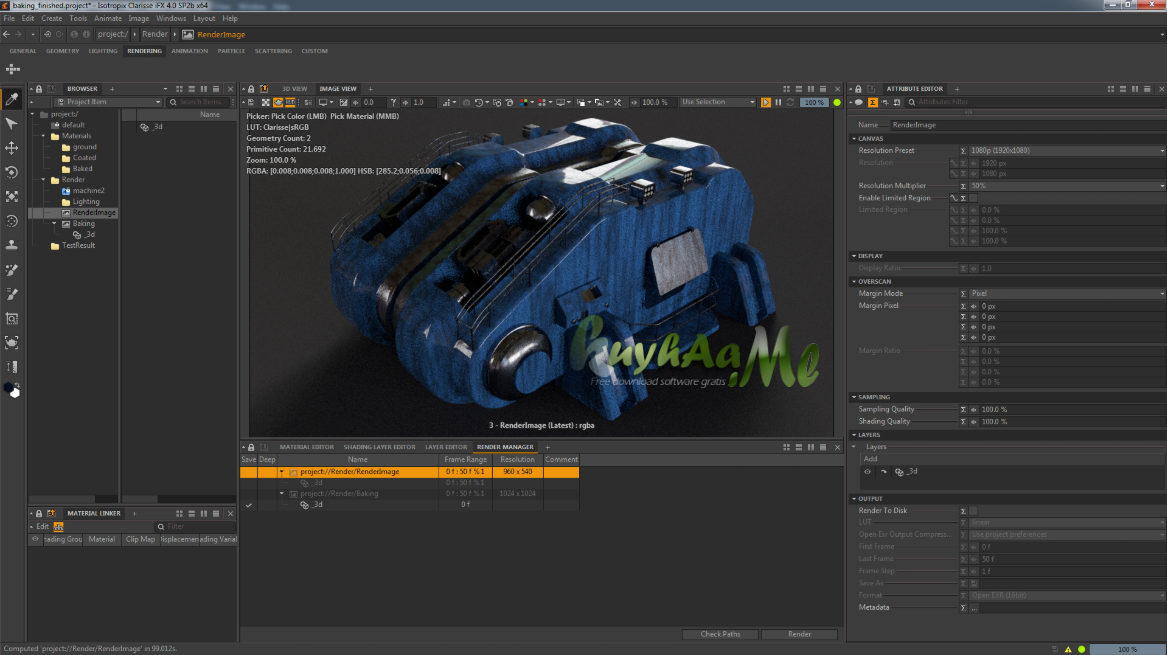Screen dimensions: 1167x655
Task: Toggle the highlighted orange teapot render icon
Action: point(278,102)
